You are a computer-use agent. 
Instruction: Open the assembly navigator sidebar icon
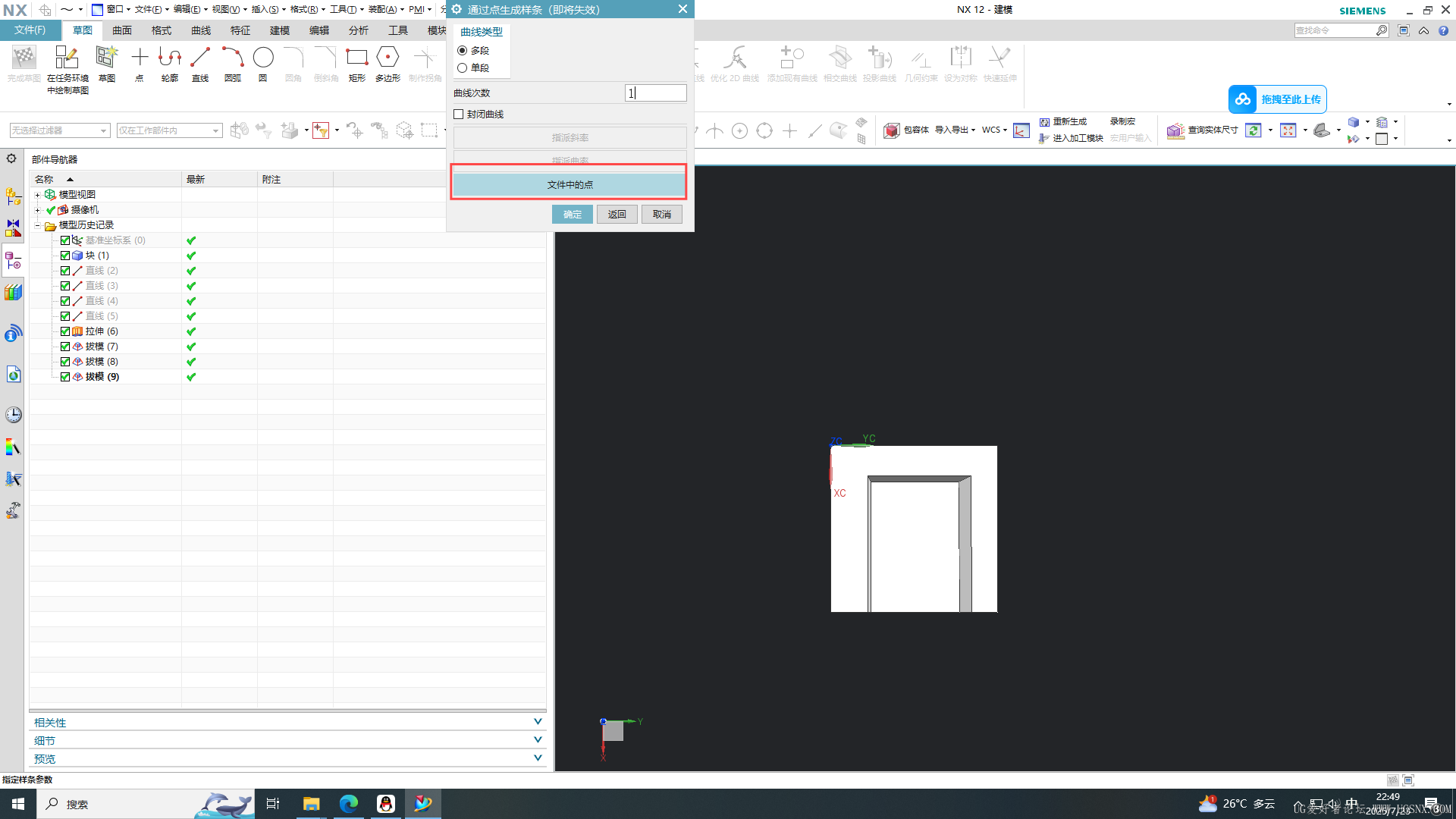(x=13, y=196)
